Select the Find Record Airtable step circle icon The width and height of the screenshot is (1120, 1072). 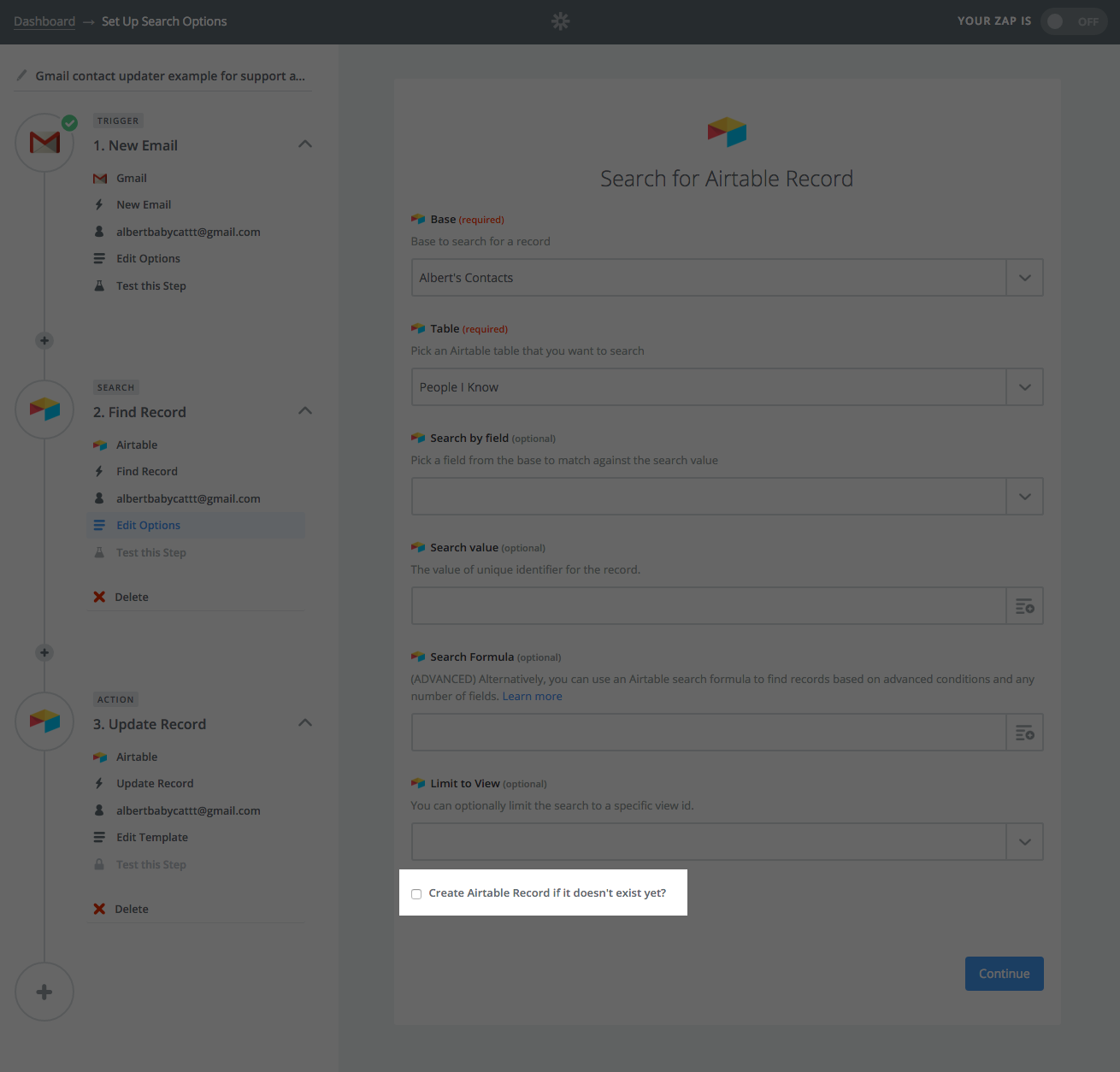(x=44, y=409)
